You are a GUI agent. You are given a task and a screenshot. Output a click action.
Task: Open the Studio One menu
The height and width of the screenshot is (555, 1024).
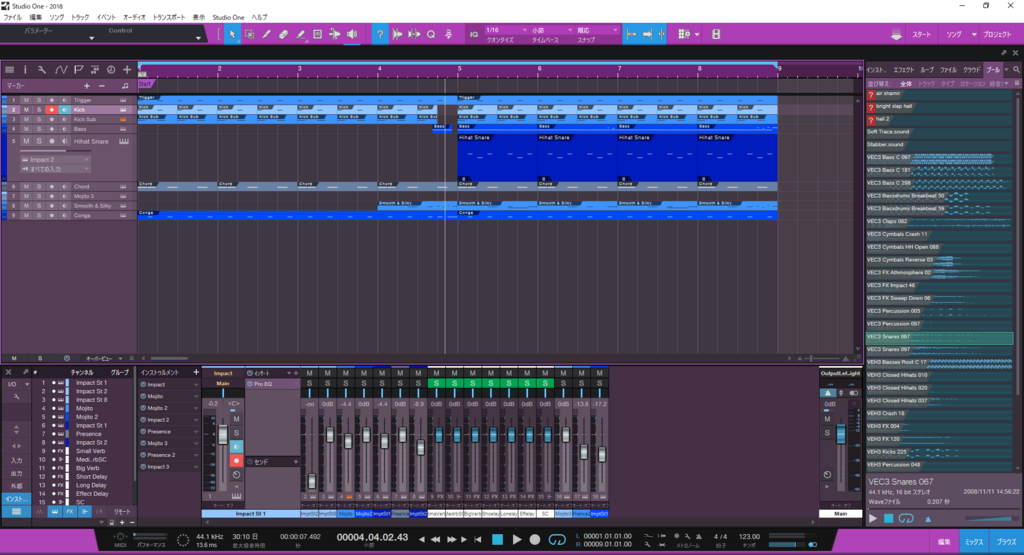click(x=228, y=17)
